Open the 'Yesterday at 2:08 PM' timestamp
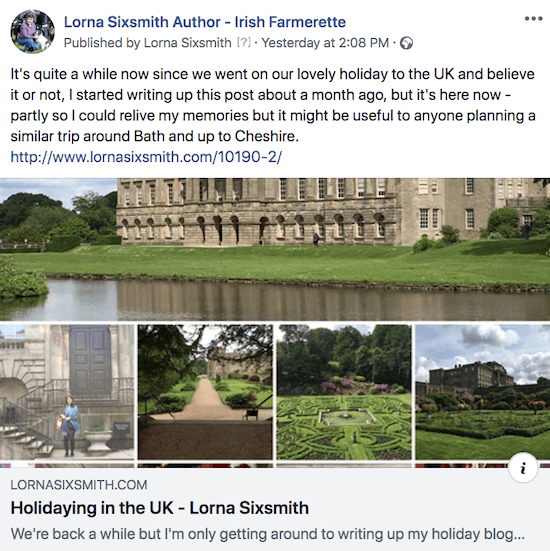The image size is (550, 551). click(x=325, y=43)
